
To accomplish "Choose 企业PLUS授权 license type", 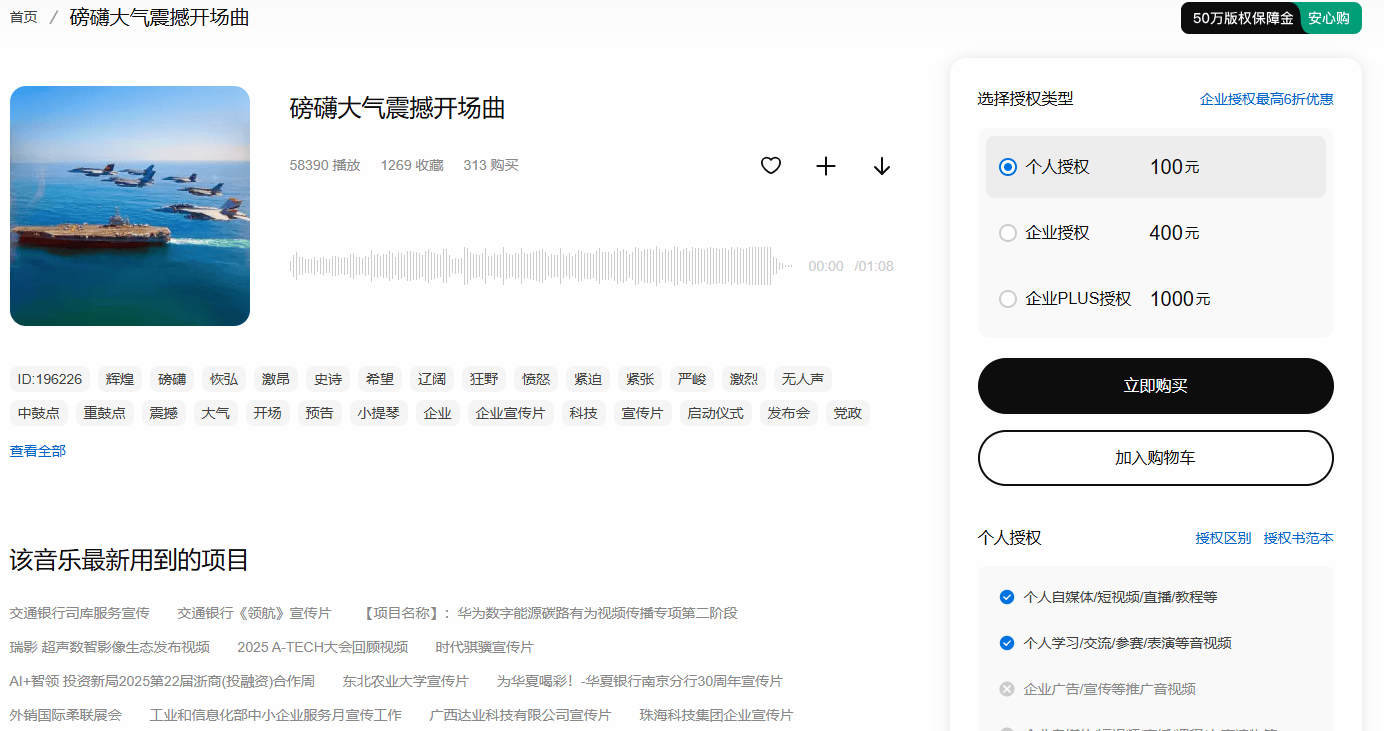I will (1008, 299).
